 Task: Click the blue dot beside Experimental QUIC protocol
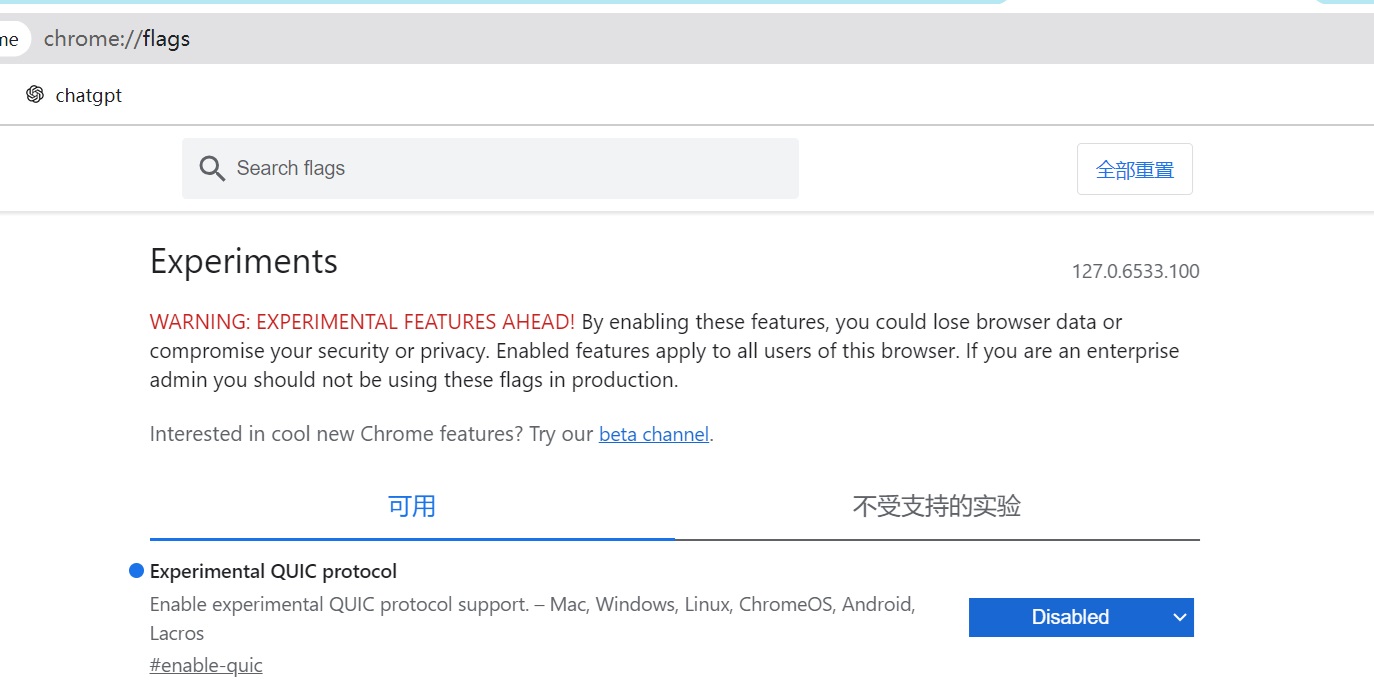pos(137,571)
